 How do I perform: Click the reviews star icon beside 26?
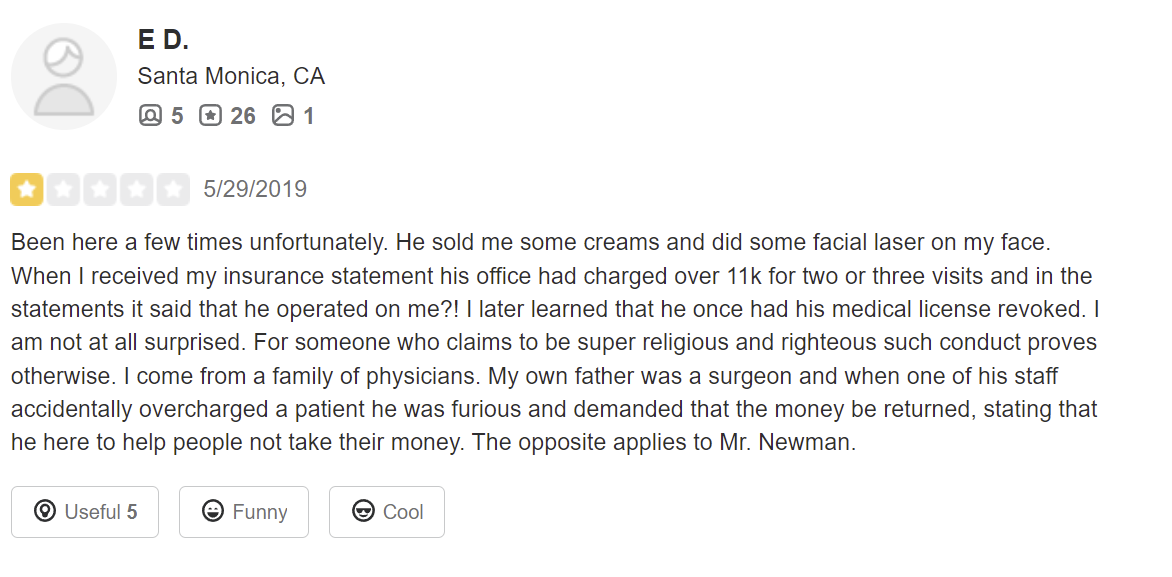pyautogui.click(x=210, y=116)
